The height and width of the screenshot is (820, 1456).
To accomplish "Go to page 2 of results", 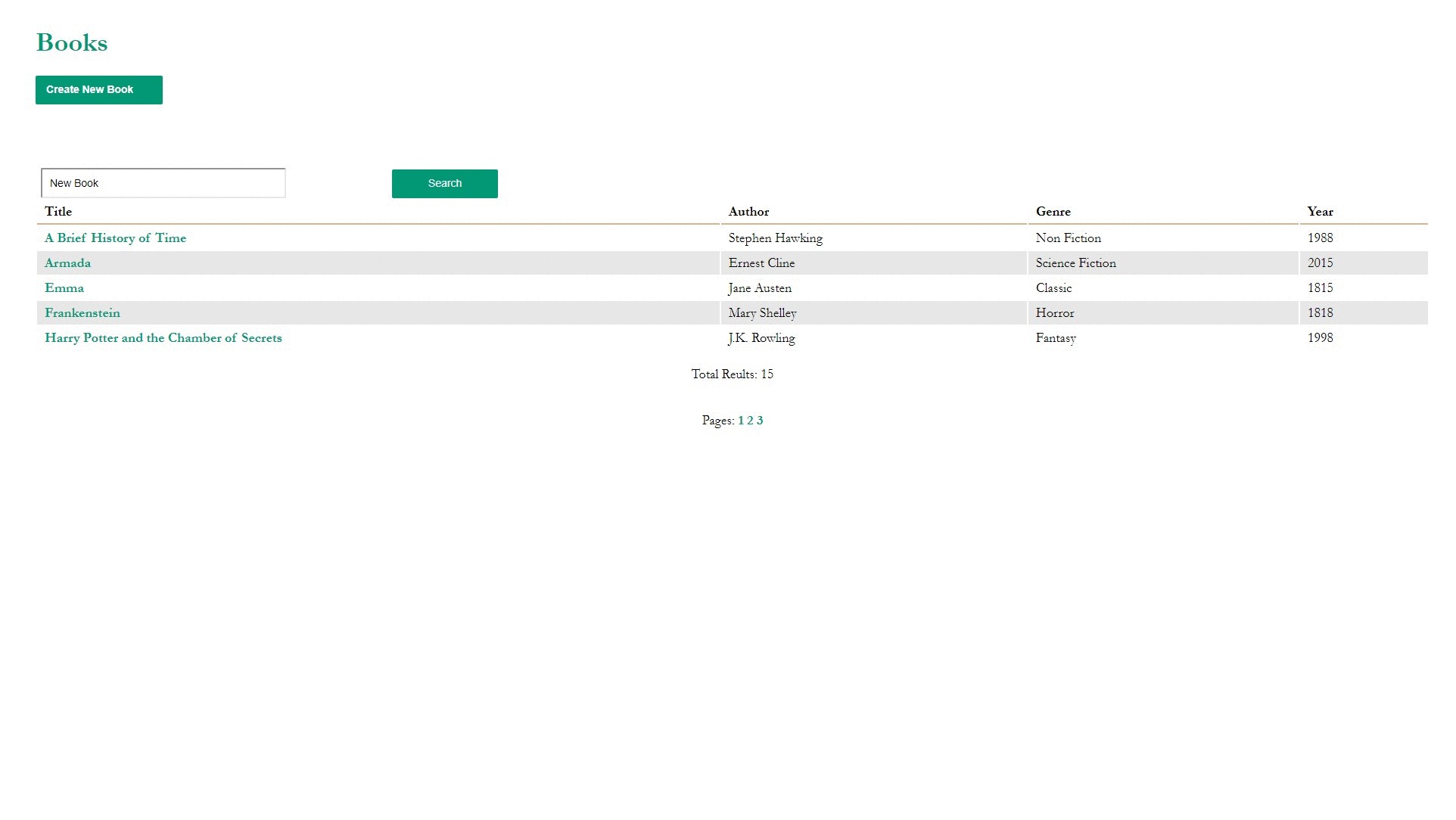I will pos(750,421).
